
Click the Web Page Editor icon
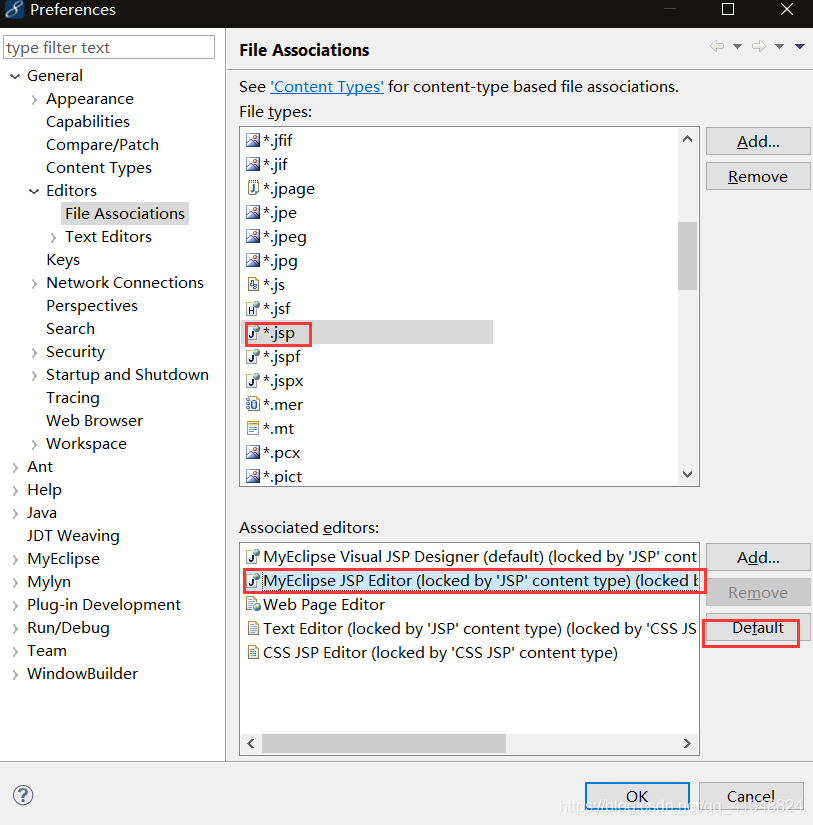(253, 605)
